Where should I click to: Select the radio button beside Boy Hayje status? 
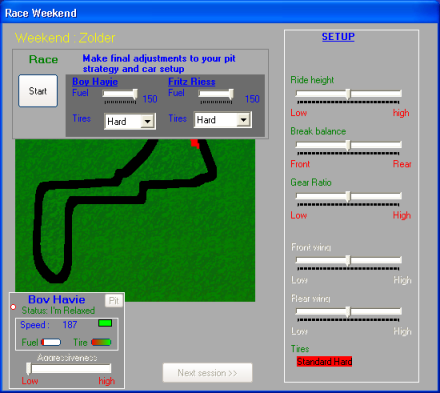13,307
